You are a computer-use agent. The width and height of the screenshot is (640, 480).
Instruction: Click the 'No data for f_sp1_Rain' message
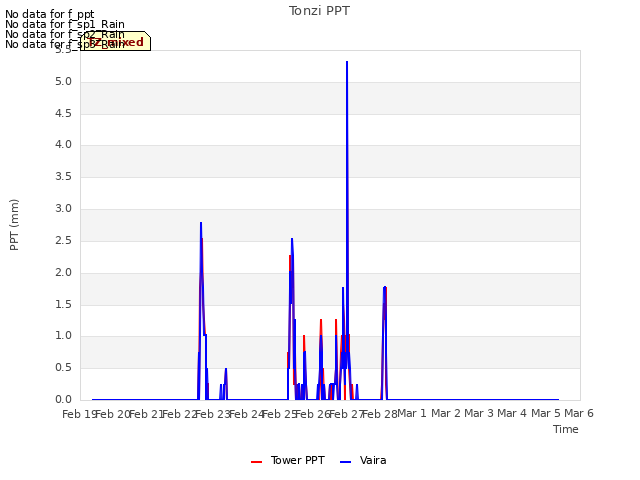pos(65,24)
